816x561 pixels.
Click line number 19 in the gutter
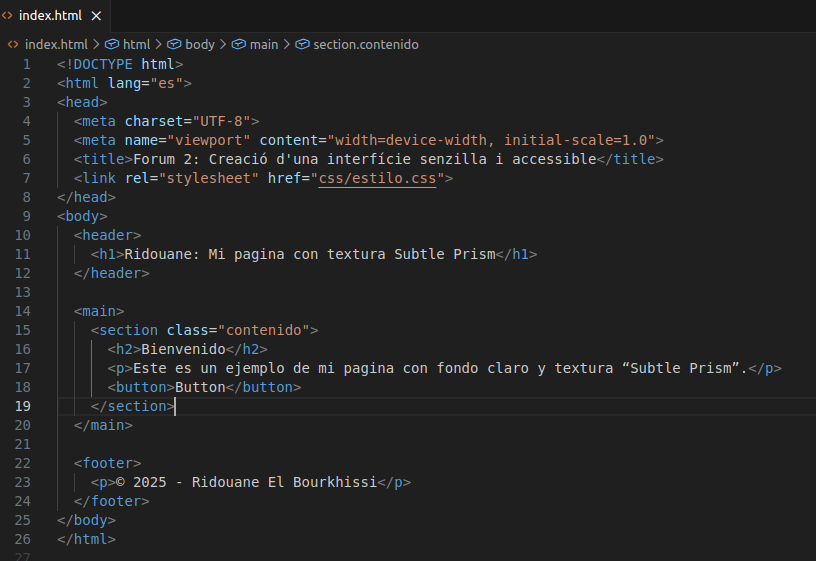[x=23, y=406]
